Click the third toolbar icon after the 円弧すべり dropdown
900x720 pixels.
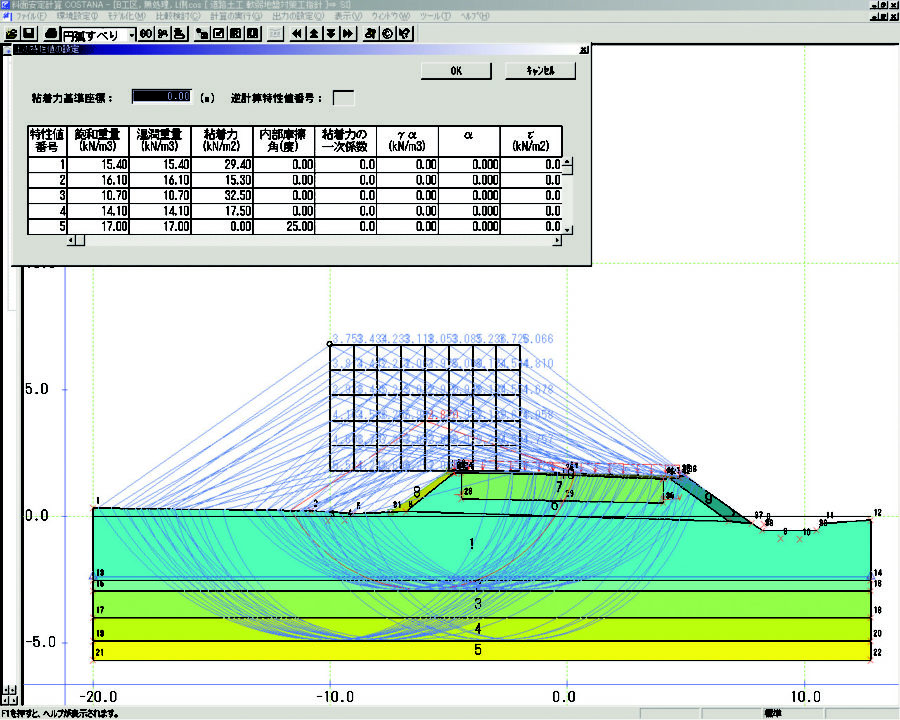(x=180, y=34)
